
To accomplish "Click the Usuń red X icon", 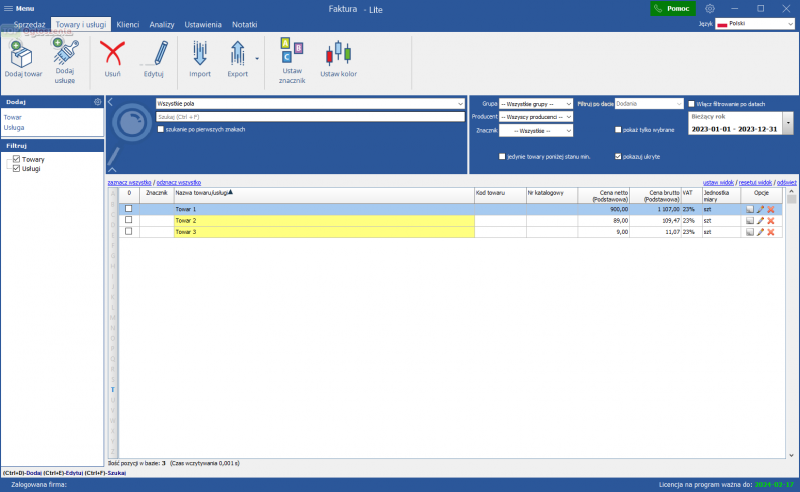I will click(x=113, y=53).
